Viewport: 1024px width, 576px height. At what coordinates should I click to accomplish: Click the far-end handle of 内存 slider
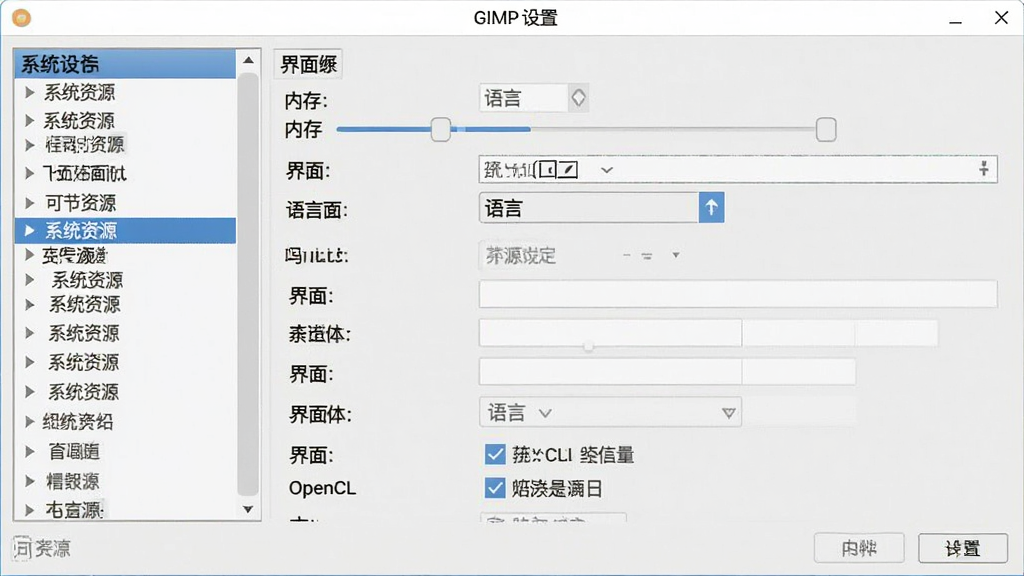[826, 129]
